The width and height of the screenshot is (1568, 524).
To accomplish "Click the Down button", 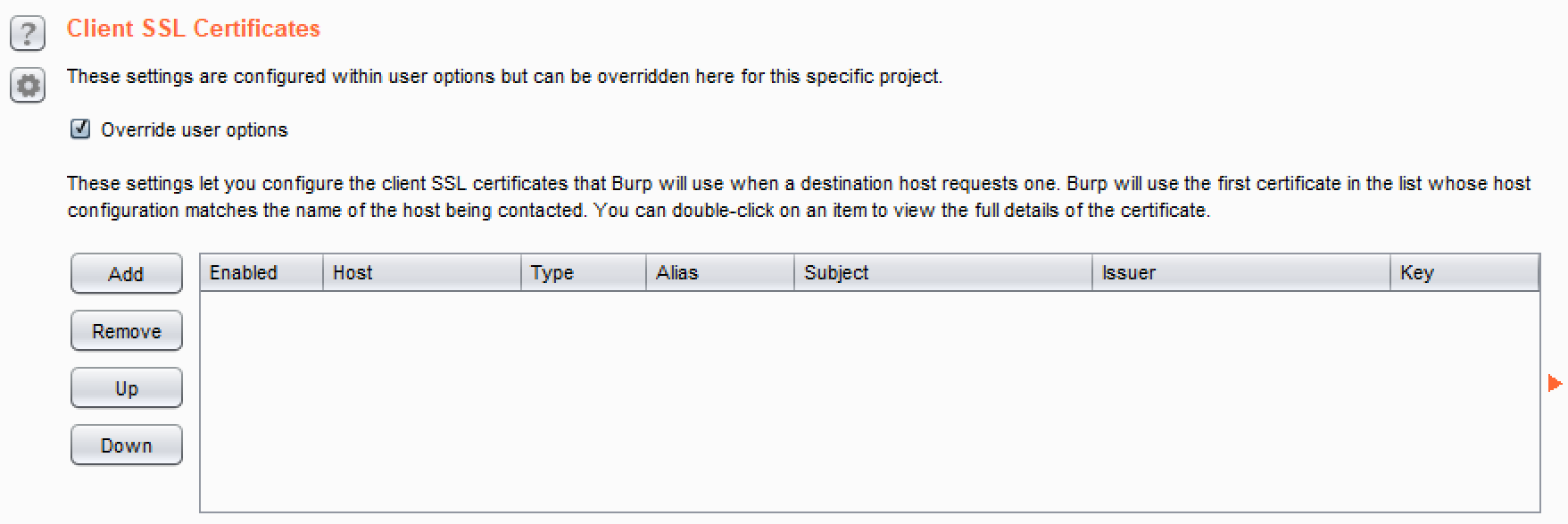I will (126, 445).
